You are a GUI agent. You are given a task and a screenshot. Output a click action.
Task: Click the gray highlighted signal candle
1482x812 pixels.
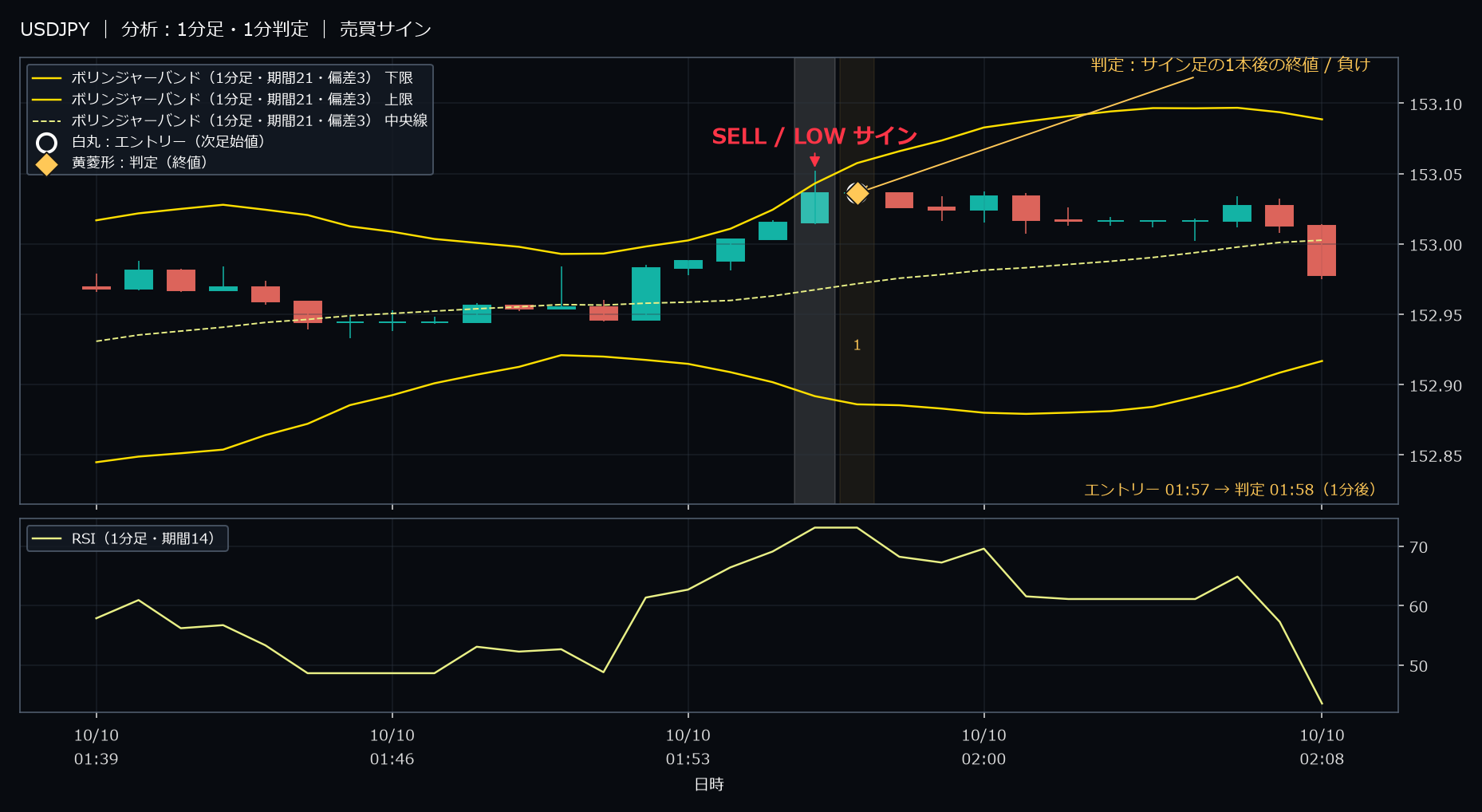pos(814,207)
